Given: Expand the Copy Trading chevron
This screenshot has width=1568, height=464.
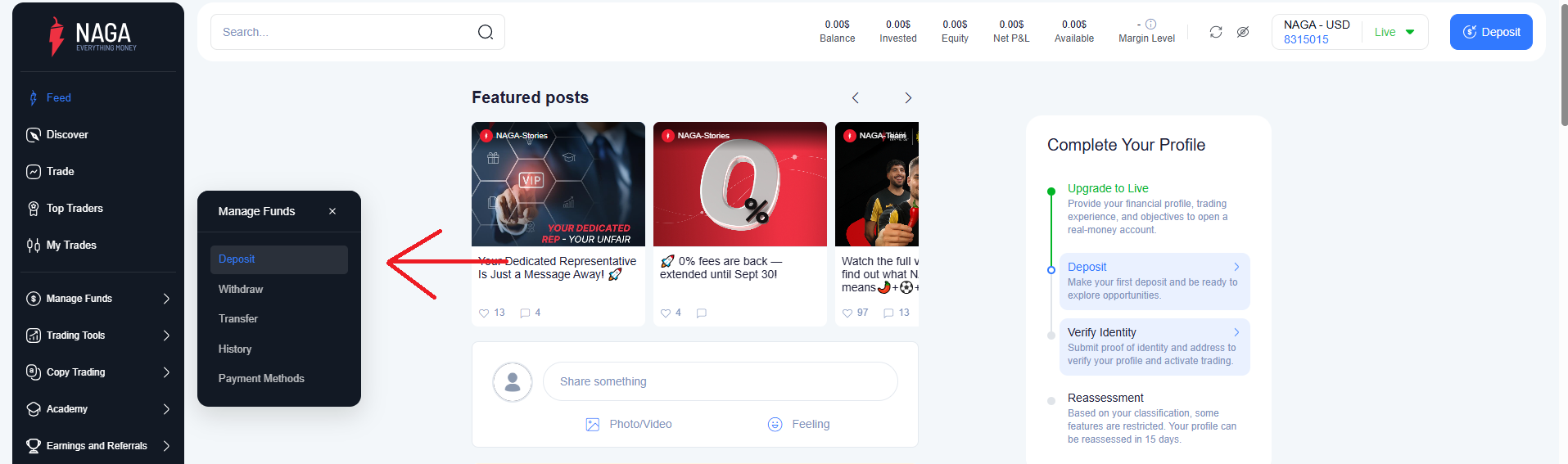Looking at the screenshot, I should pos(166,372).
